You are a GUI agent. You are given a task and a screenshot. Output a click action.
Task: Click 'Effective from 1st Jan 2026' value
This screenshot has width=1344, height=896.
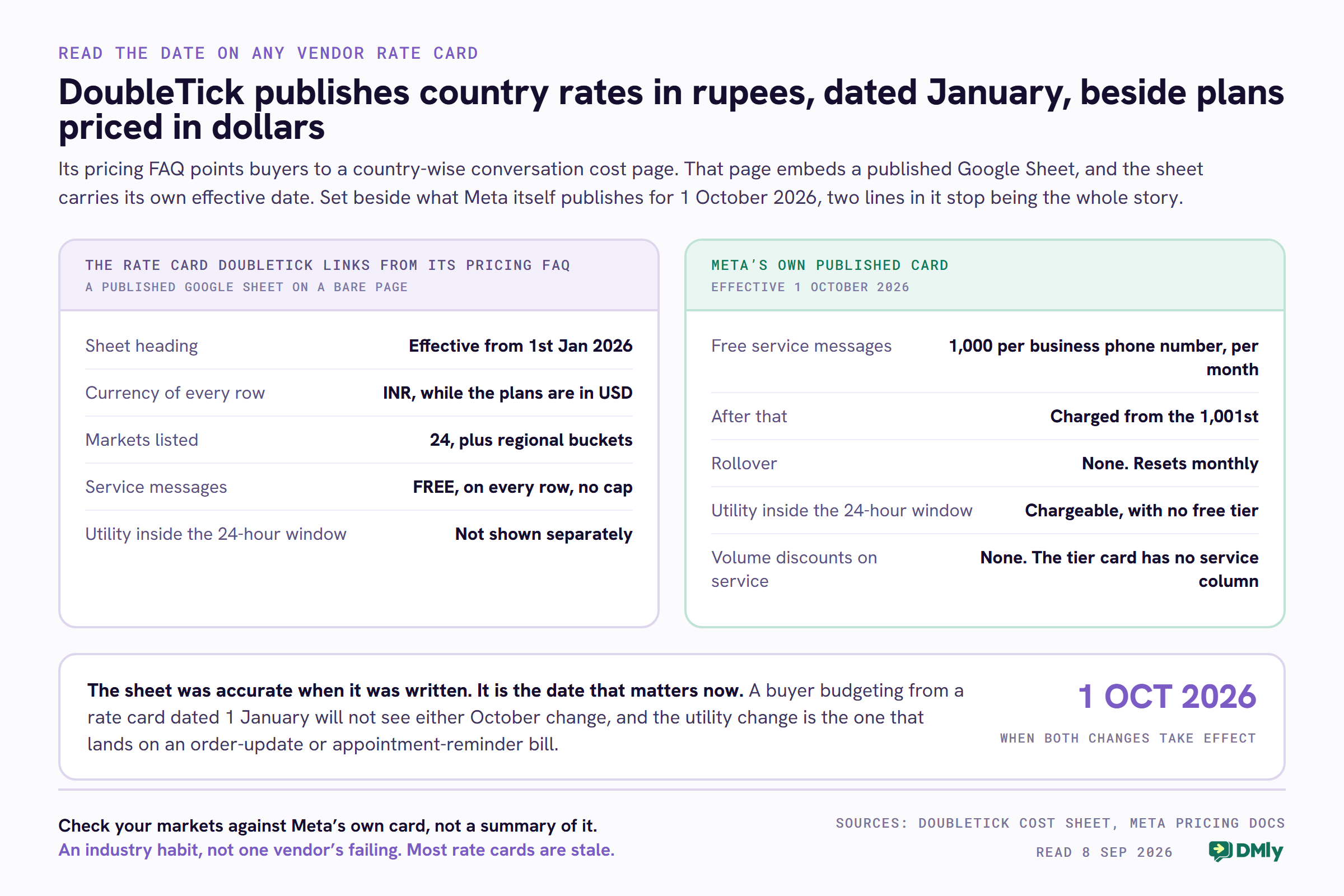pos(521,346)
